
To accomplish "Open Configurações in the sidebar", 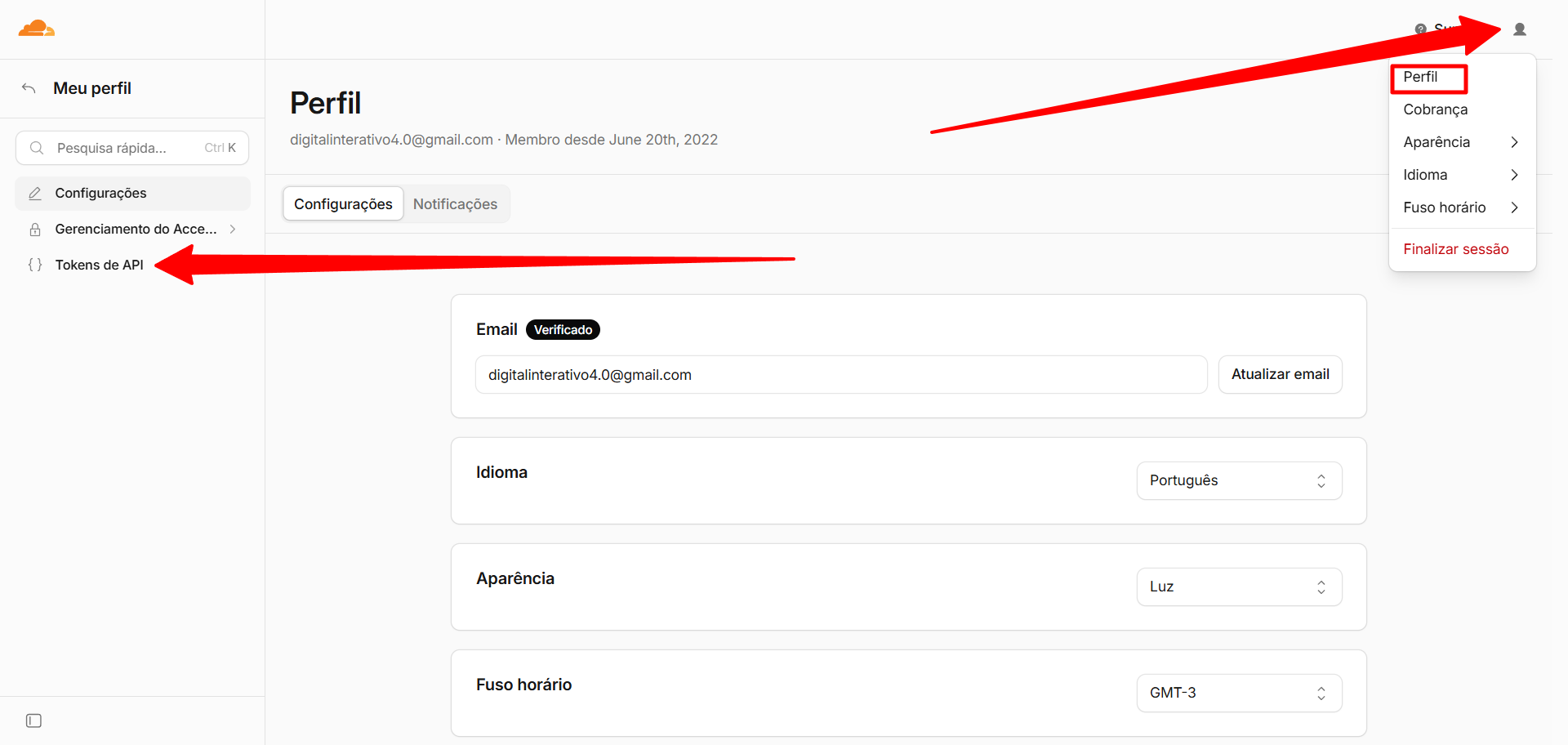I will pyautogui.click(x=132, y=194).
